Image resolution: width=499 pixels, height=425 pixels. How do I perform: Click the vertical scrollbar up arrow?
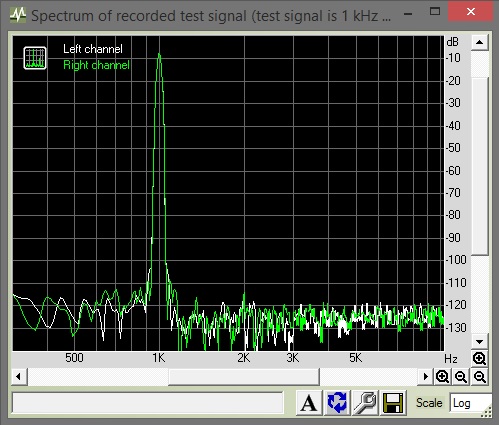click(x=480, y=42)
